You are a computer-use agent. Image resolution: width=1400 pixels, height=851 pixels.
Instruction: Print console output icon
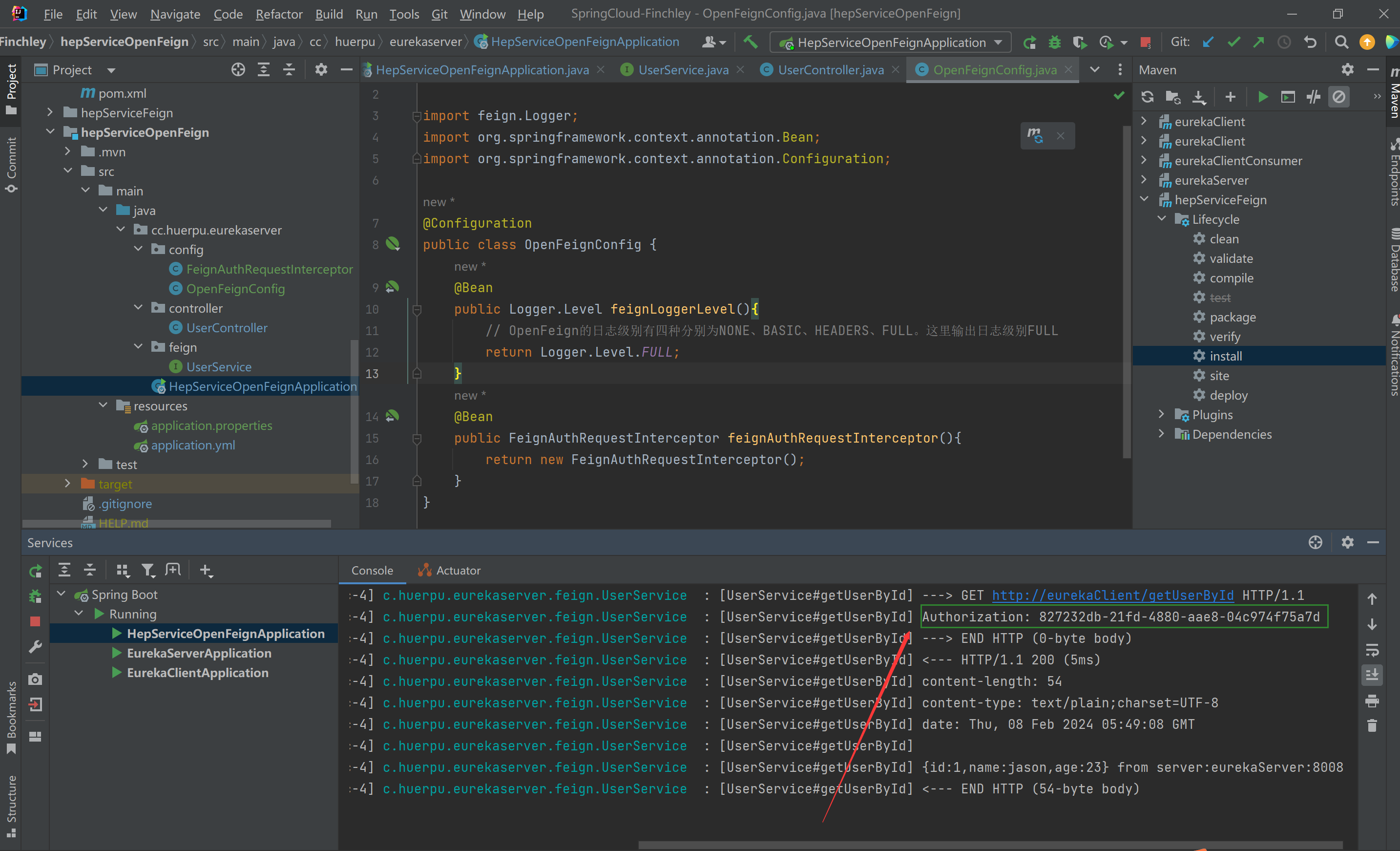[x=1372, y=701]
